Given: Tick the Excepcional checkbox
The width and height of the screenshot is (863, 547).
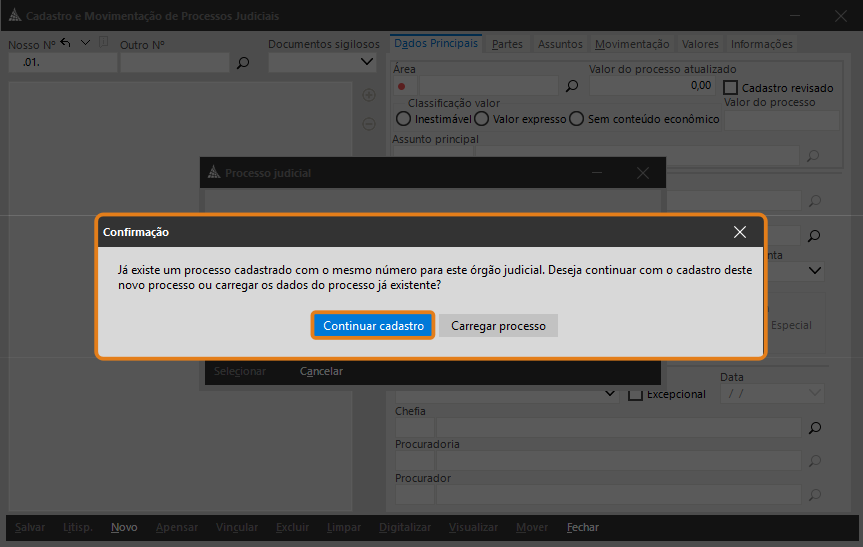Looking at the screenshot, I should 635,395.
